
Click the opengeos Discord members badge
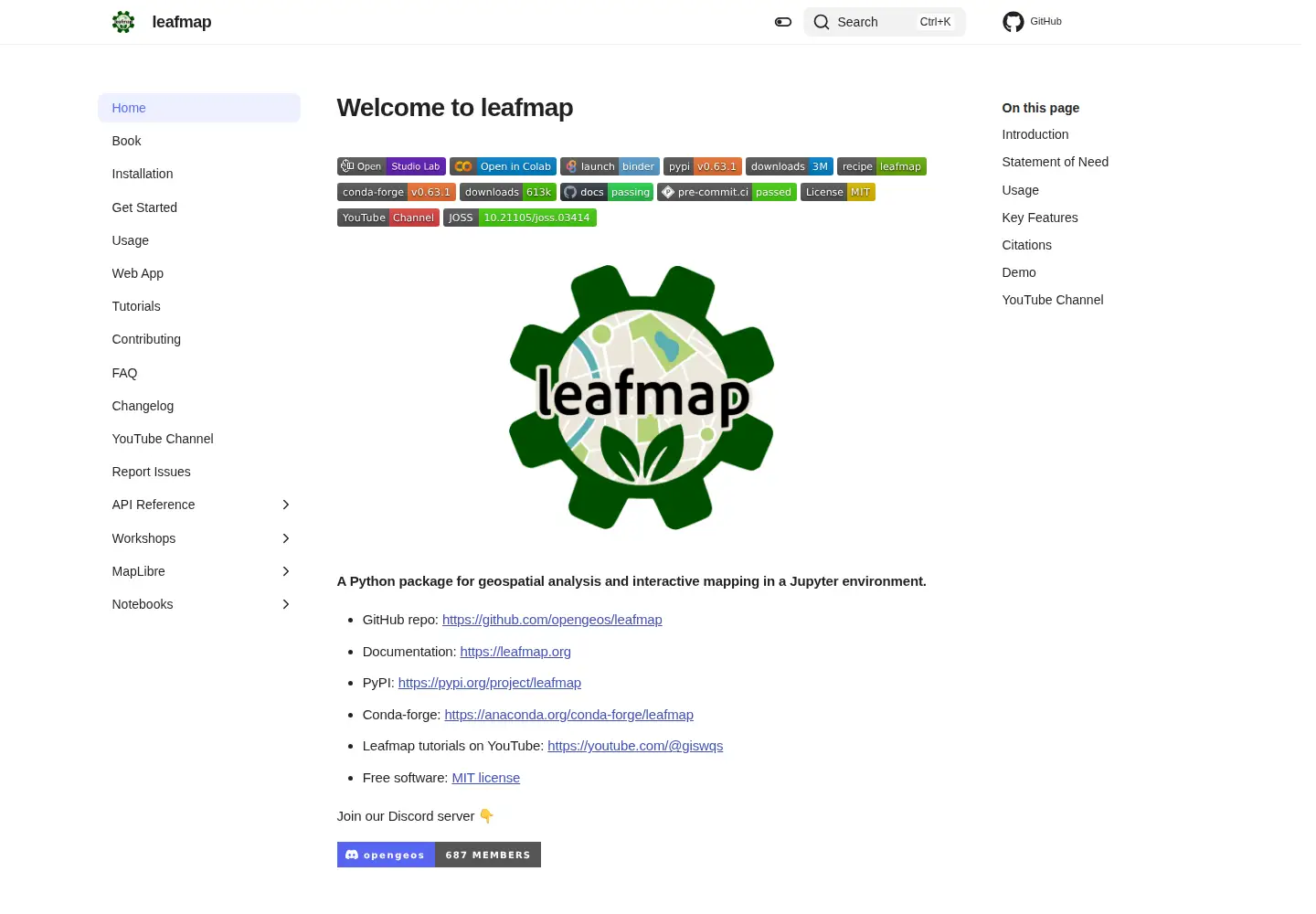[x=439, y=855]
